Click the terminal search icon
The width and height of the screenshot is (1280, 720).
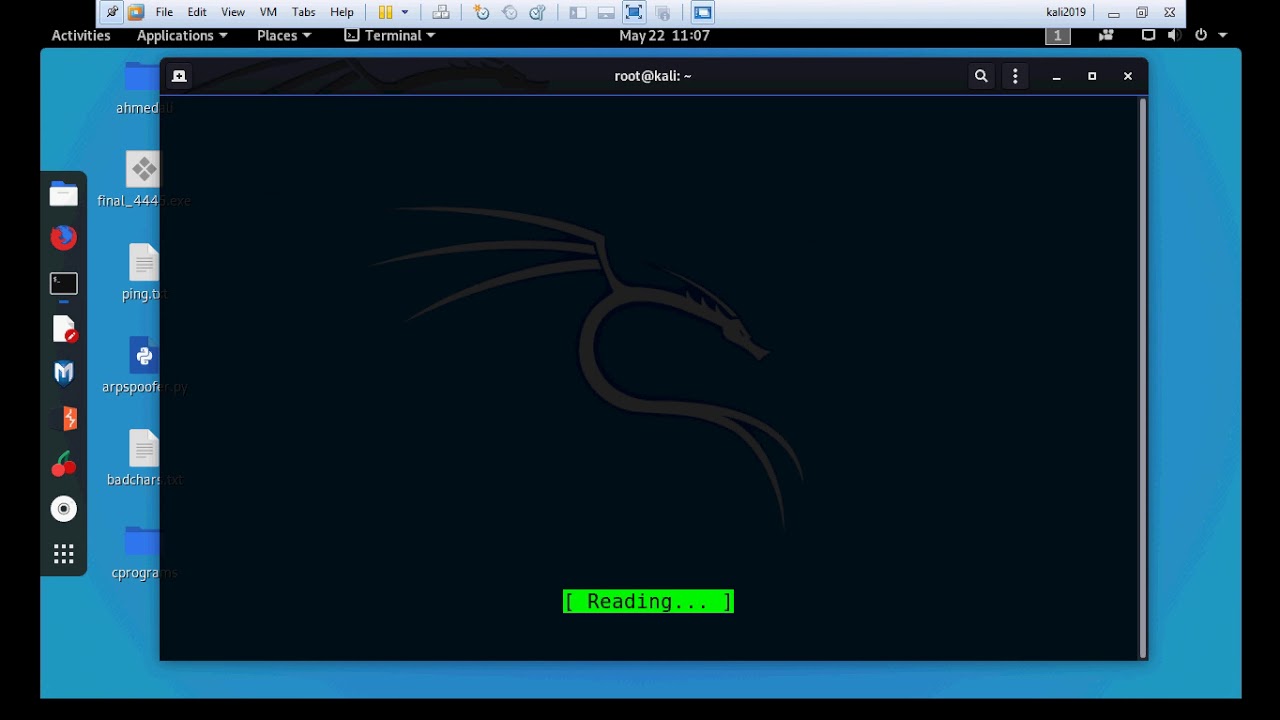pos(981,76)
